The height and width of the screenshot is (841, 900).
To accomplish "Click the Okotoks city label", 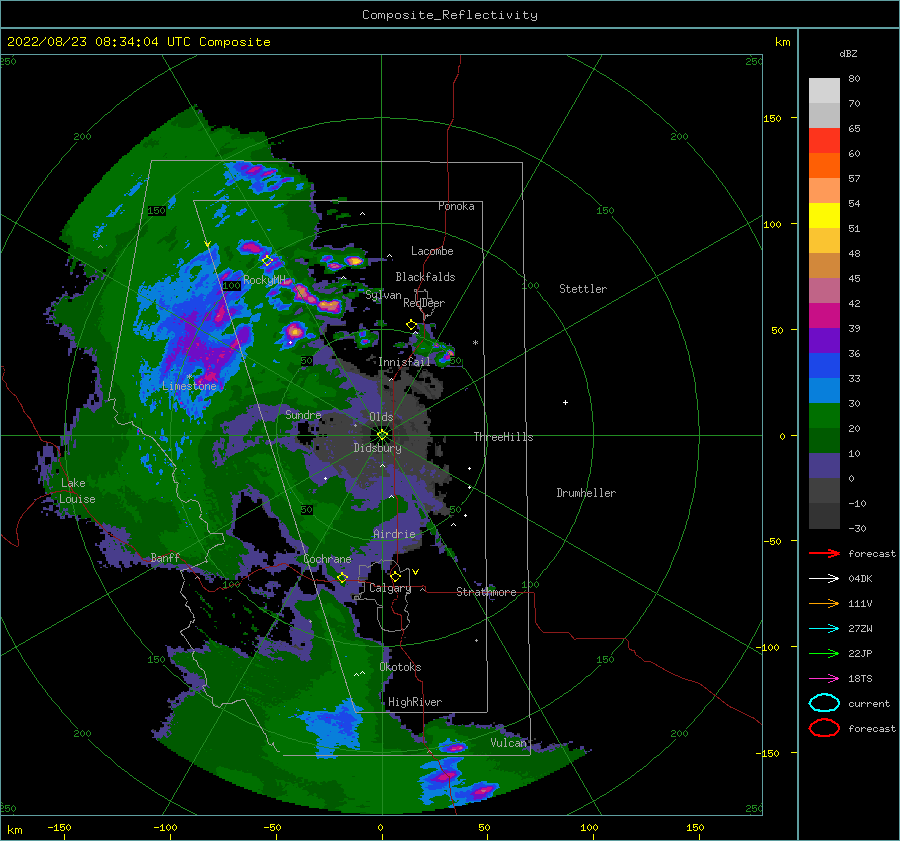I will point(400,667).
